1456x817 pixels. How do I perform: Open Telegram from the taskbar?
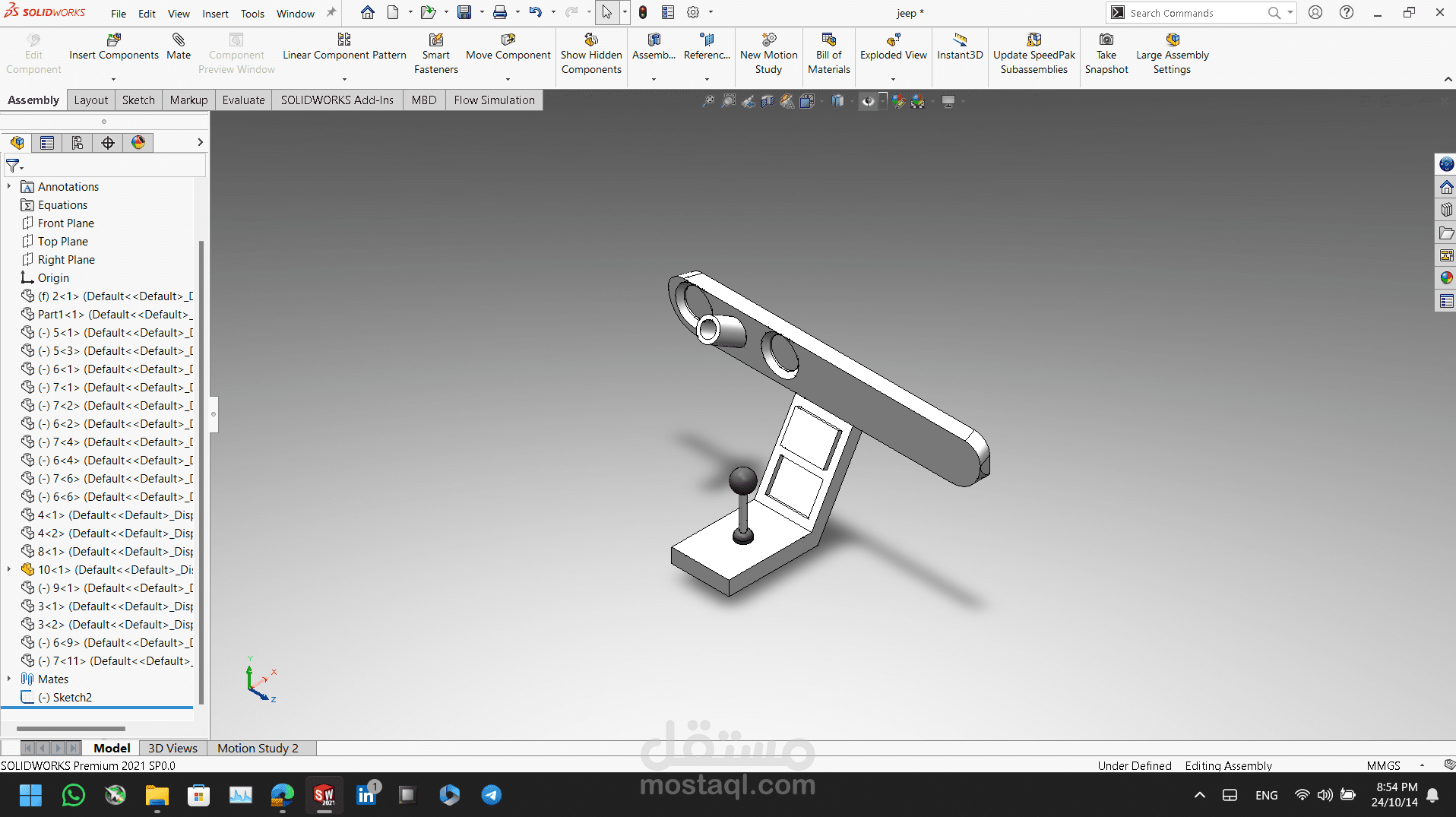point(491,795)
